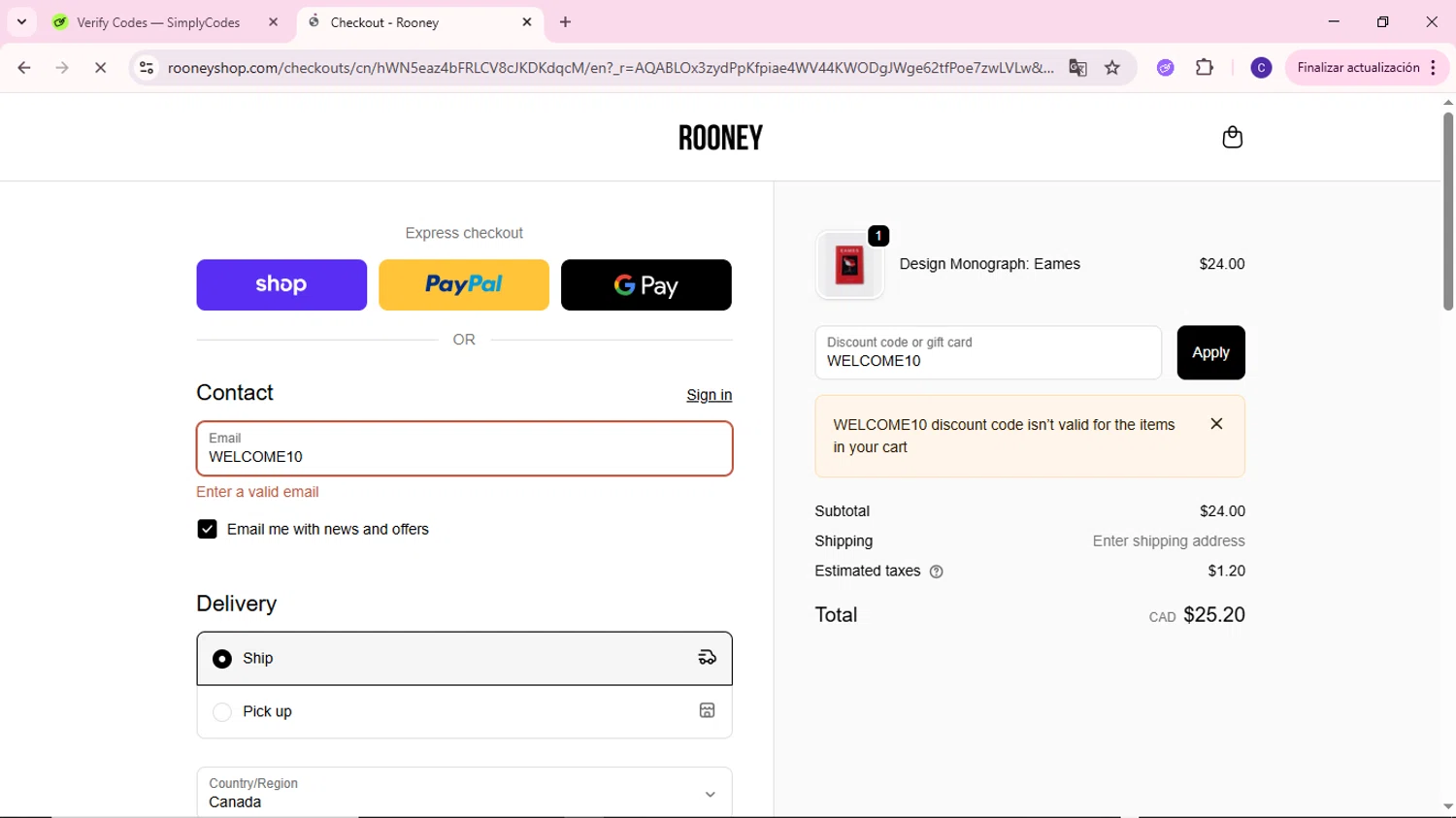The image size is (1456, 818).
Task: Go forward to the next page
Action: point(62,67)
